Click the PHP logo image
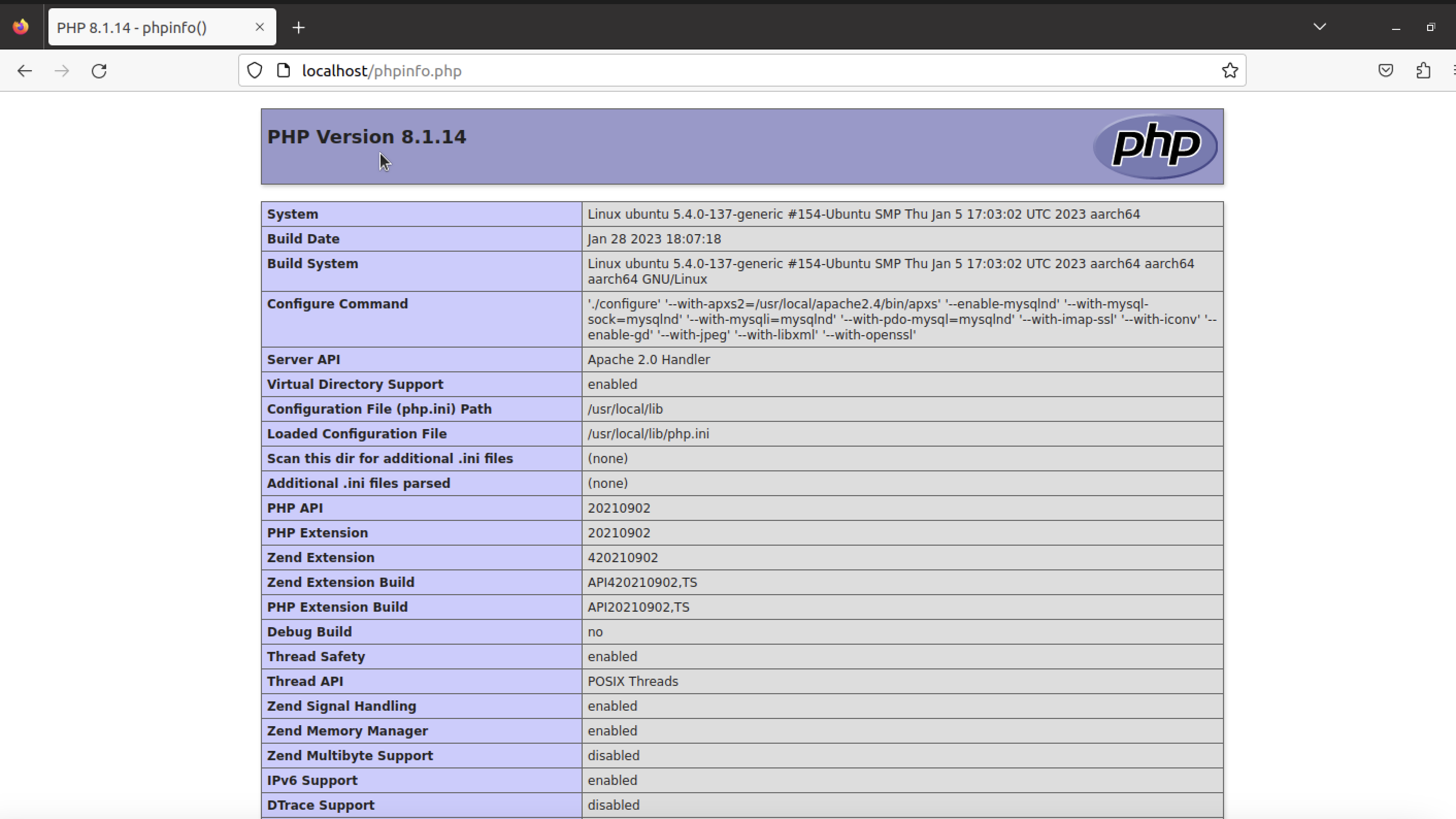 1155,146
